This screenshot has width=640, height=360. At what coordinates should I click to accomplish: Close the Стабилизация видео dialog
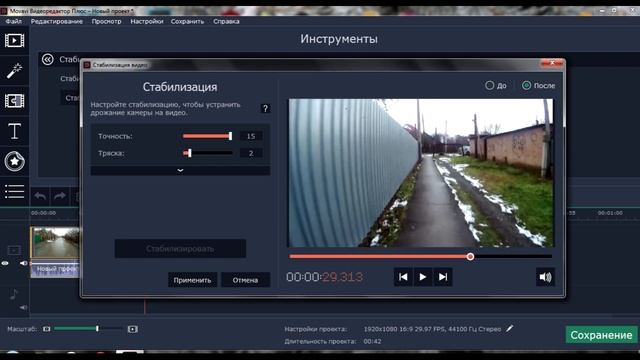pos(552,63)
